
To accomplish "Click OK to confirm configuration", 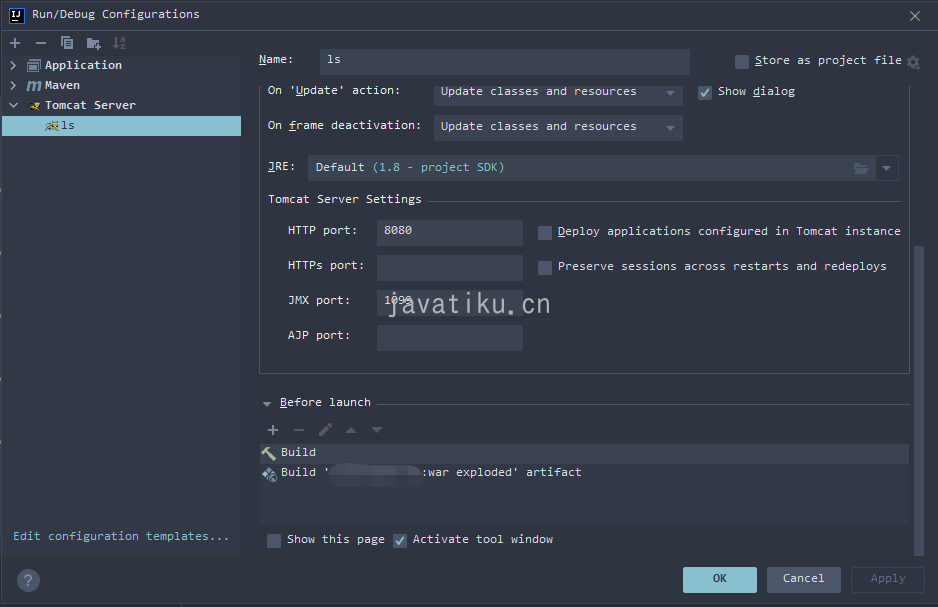I will (x=720, y=579).
